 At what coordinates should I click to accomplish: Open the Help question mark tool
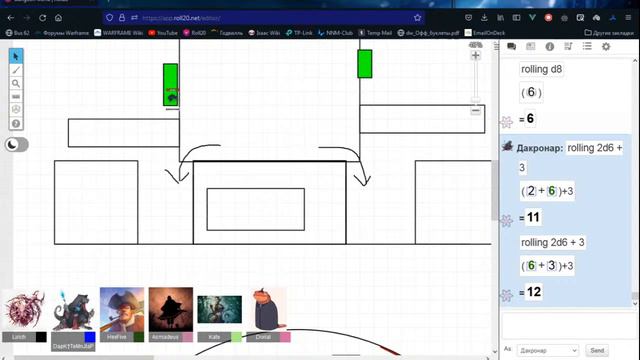click(16, 123)
